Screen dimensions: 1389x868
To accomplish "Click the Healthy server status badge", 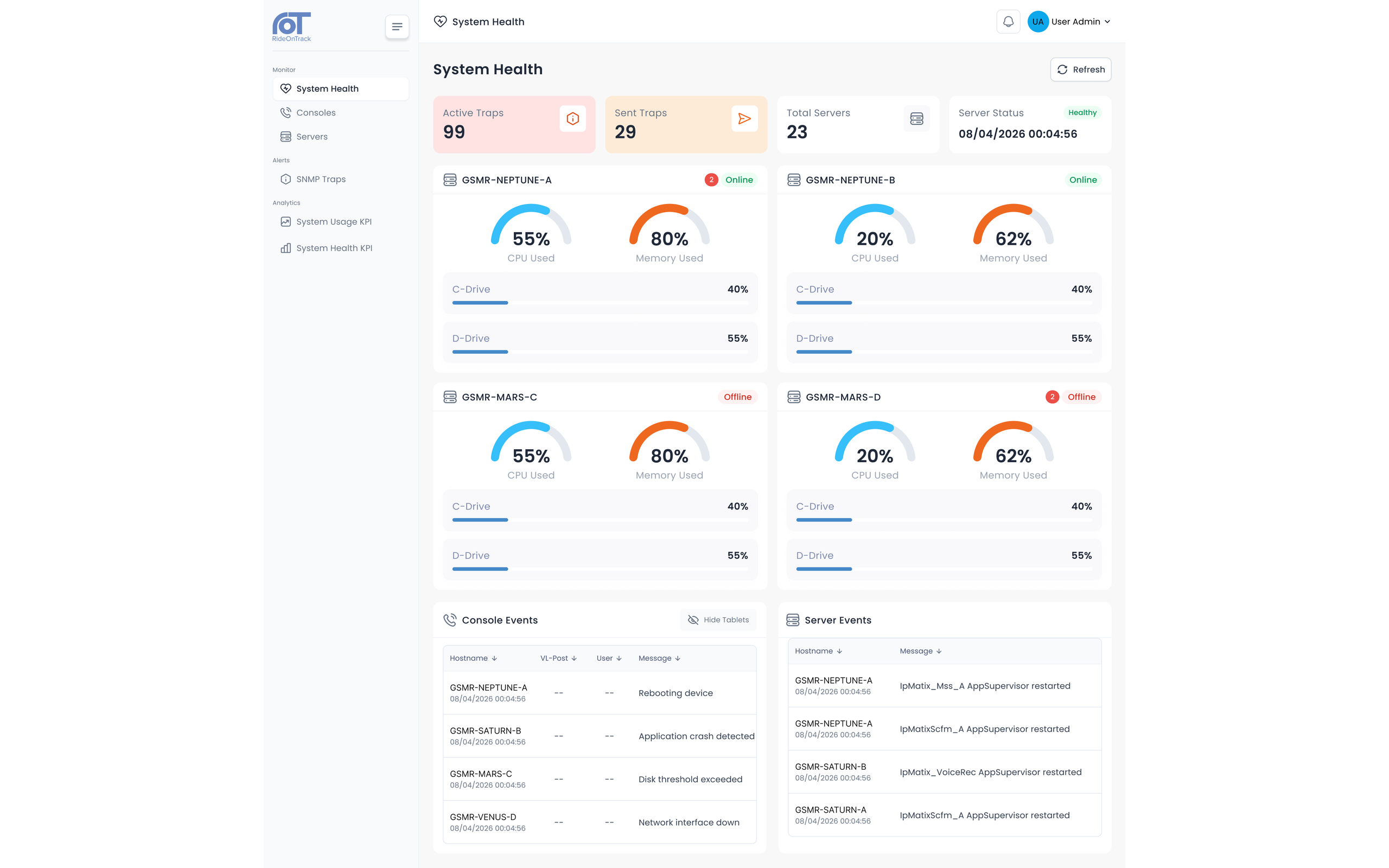I will click(x=1082, y=113).
